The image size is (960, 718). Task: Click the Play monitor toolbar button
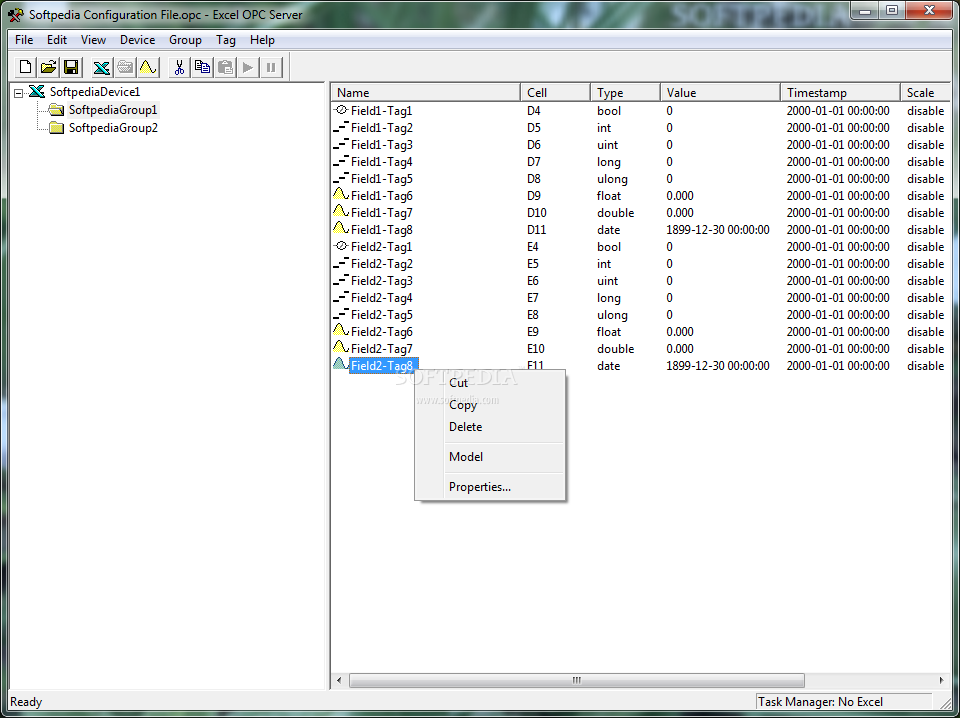tap(248, 67)
